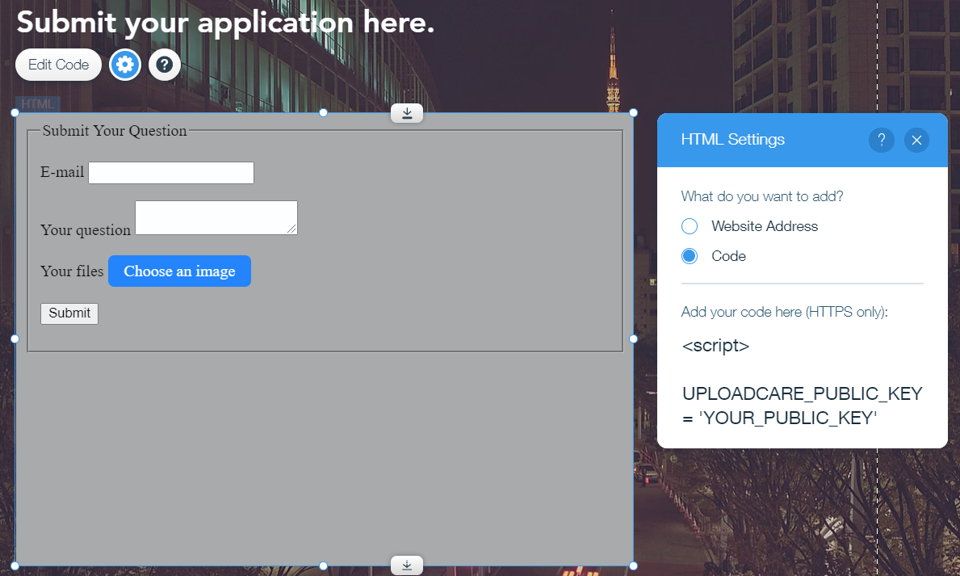Screen dimensions: 960x576
Task: Select the Code radio button
Action: click(x=689, y=256)
